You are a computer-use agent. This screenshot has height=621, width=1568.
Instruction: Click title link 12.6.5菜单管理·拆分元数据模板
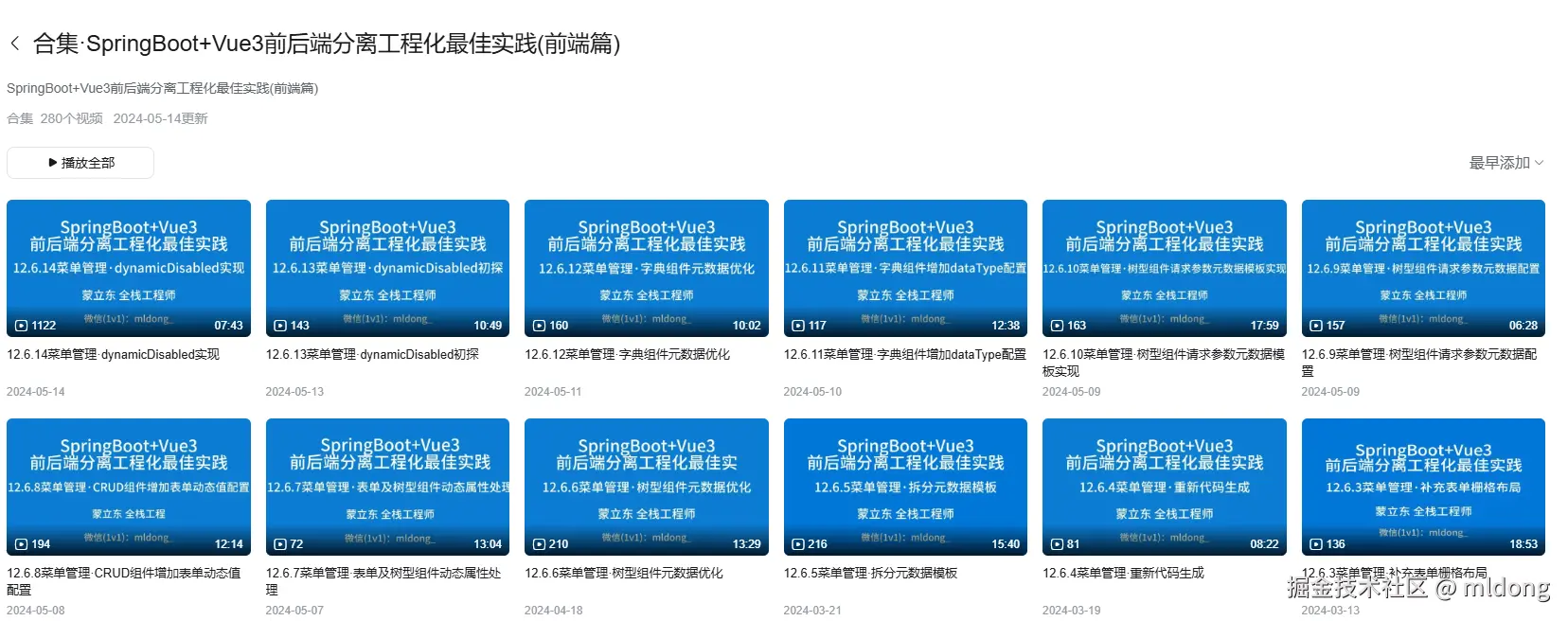pyautogui.click(x=870, y=574)
